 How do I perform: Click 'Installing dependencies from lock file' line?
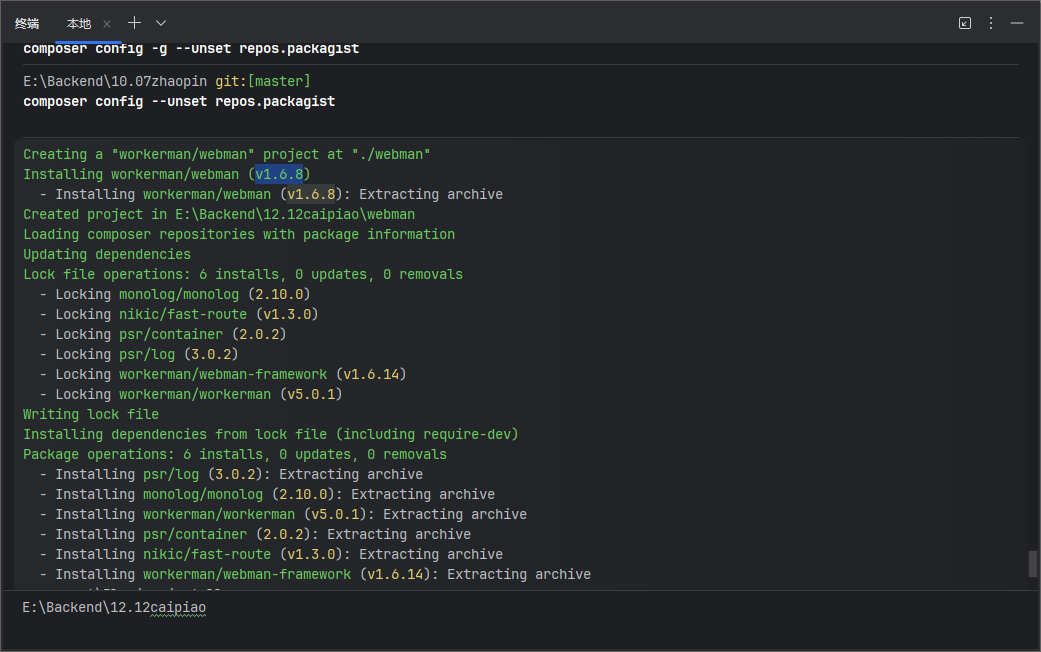271,434
